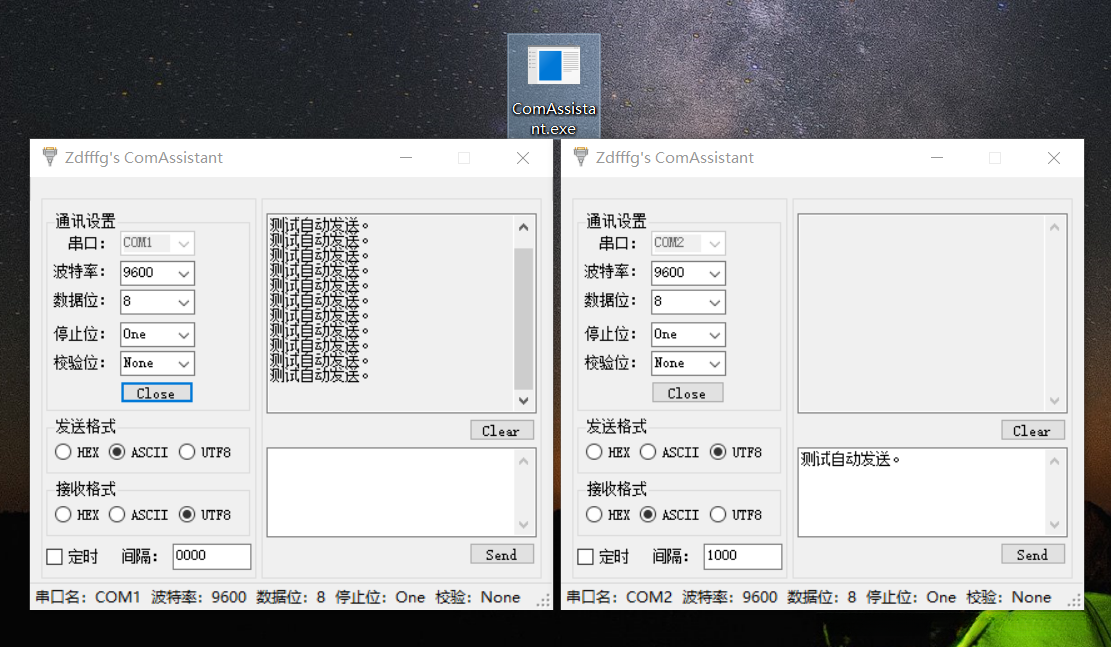Click the down arrow of COM1 receive scrollbar
The height and width of the screenshot is (647, 1111).
524,400
